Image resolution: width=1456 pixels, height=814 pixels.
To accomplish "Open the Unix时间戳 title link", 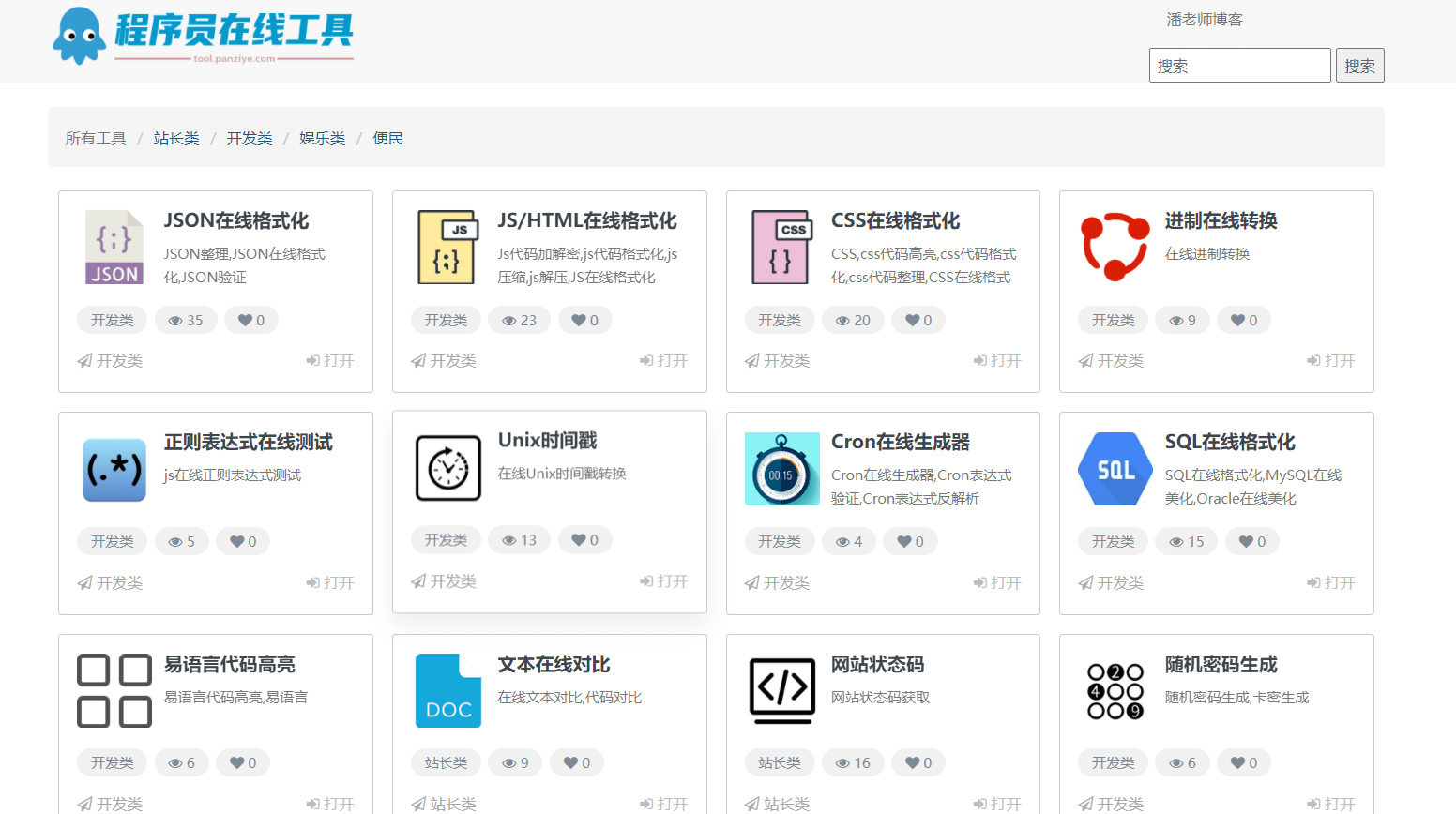I will (548, 440).
